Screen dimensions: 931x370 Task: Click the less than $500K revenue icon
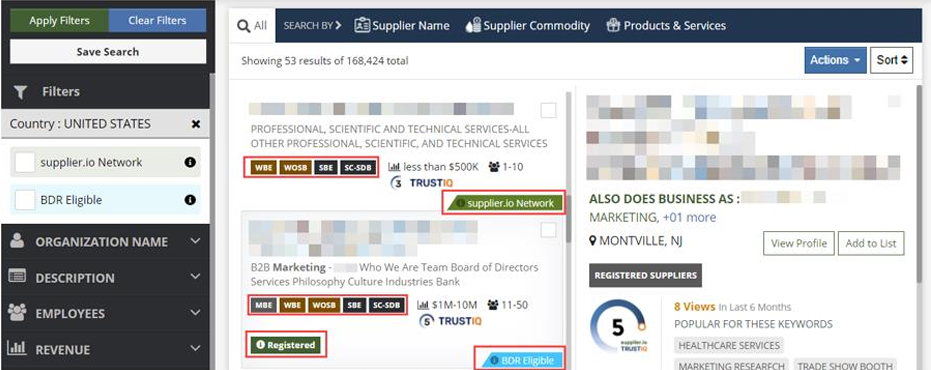(393, 167)
